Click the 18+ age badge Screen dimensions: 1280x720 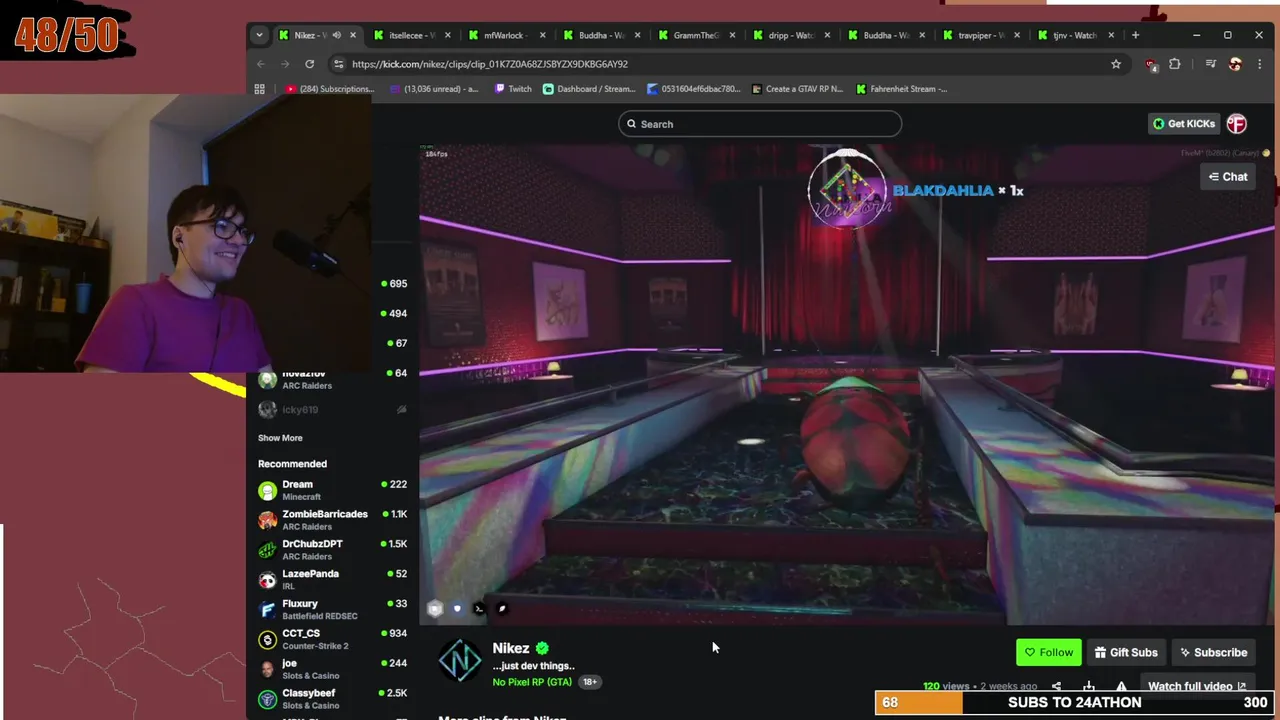590,682
